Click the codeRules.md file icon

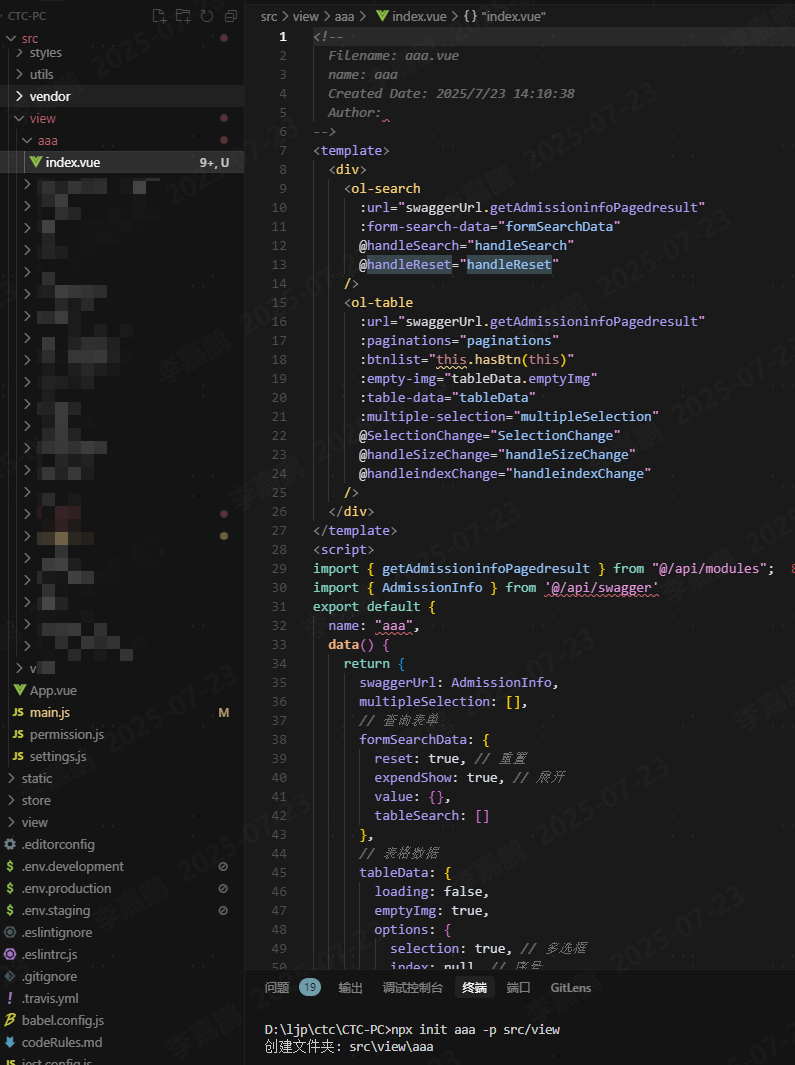point(10,1043)
